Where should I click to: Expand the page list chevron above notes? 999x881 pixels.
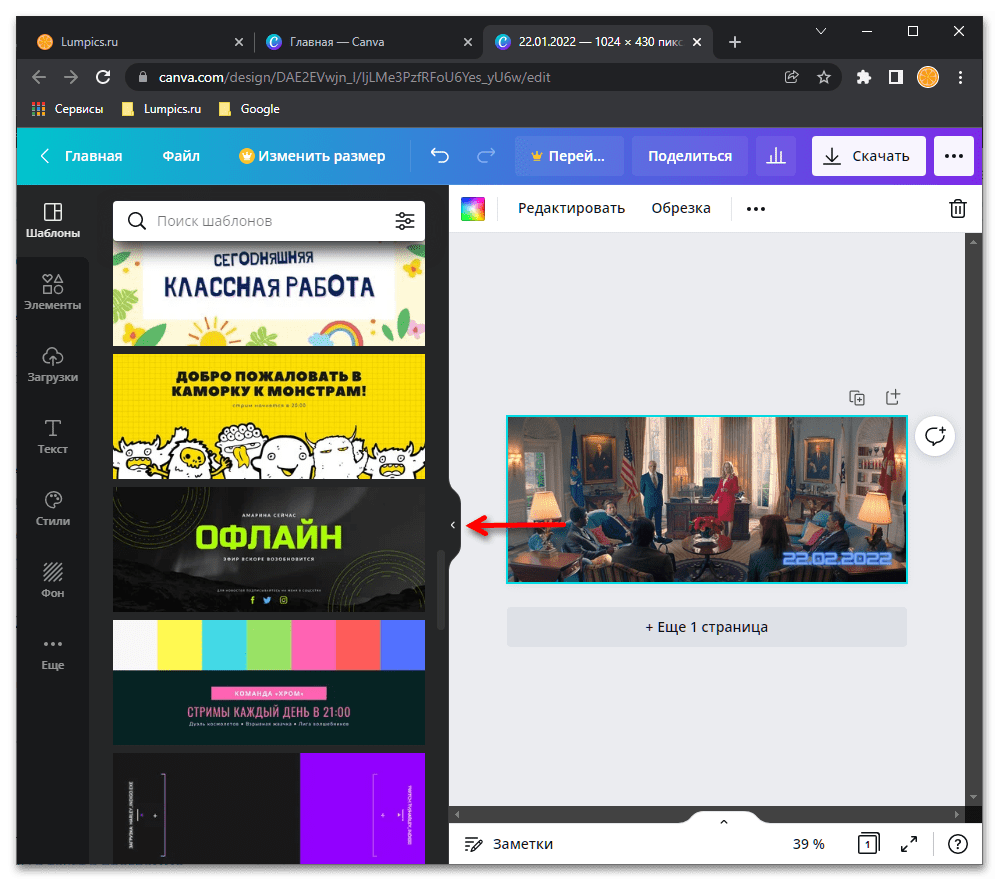tap(724, 822)
